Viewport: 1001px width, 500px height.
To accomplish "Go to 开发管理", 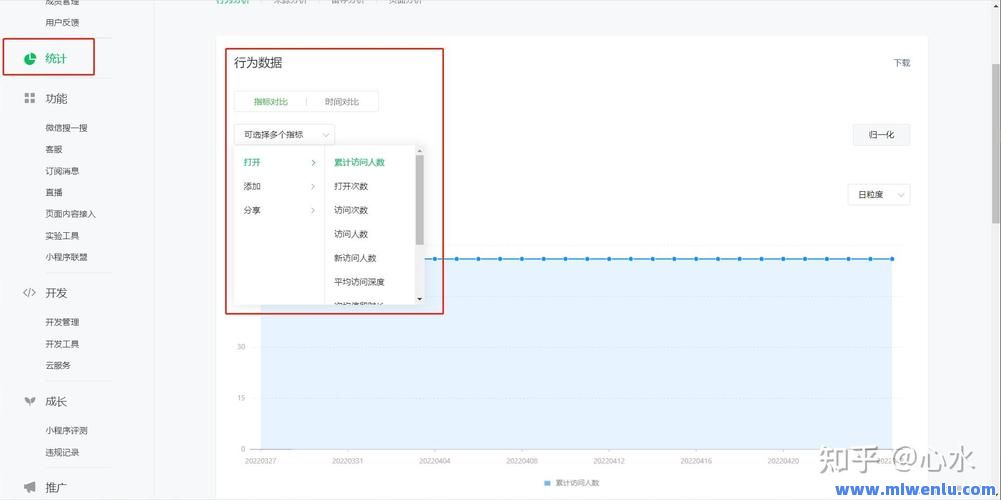I will 62,322.
